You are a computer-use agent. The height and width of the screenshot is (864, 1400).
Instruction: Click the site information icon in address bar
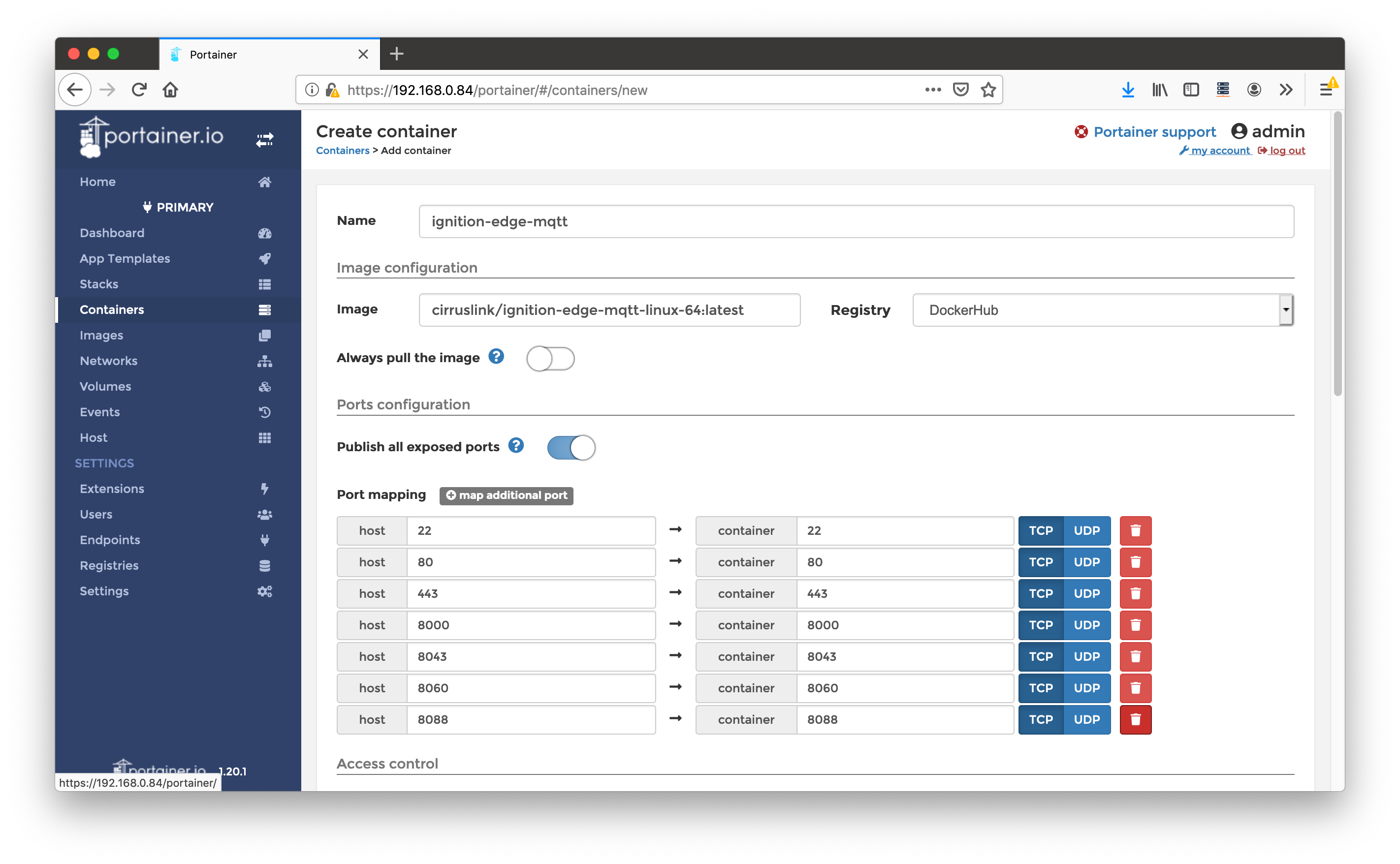tap(312, 90)
